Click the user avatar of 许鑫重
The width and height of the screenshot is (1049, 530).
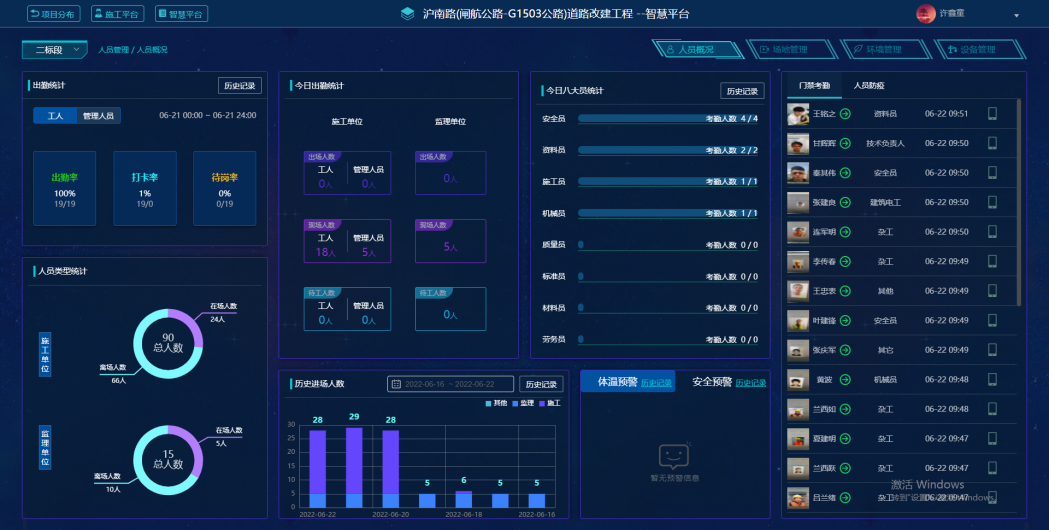[x=925, y=13]
